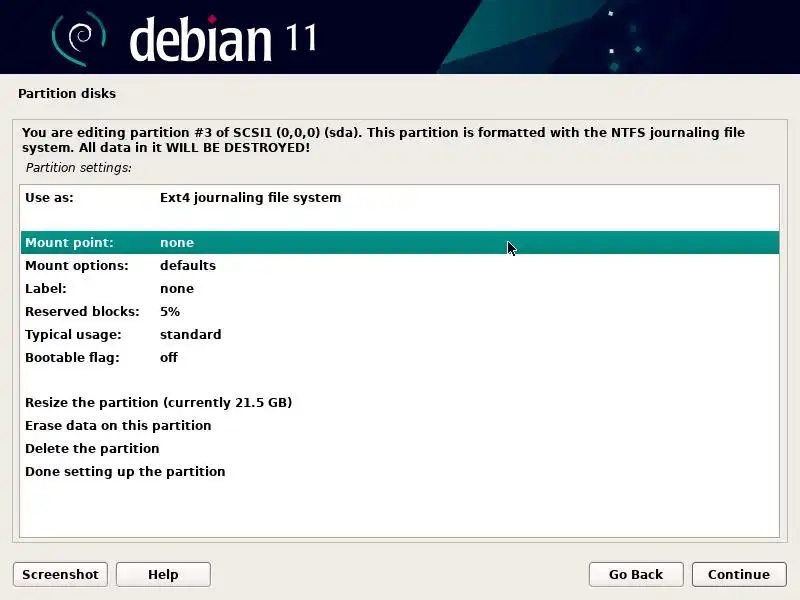Select the "Use as: Ext4 journaling file system" row
The width and height of the screenshot is (800, 600).
coord(399,197)
